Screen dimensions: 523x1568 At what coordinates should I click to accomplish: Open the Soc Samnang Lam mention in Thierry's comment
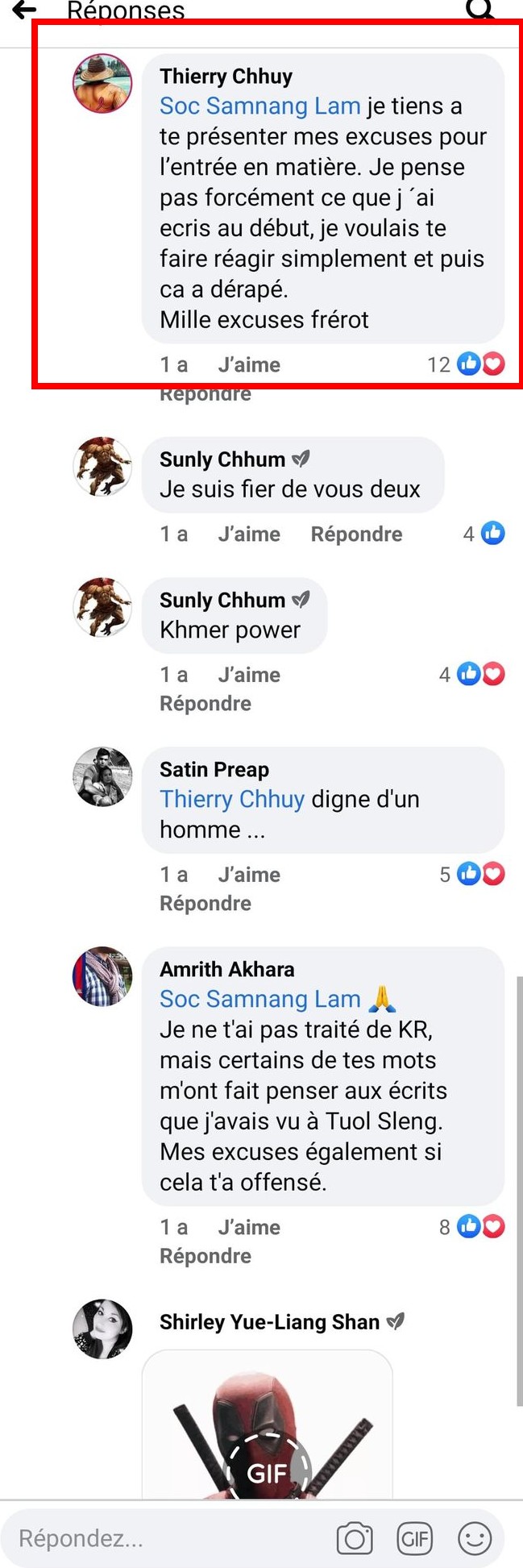point(259,106)
